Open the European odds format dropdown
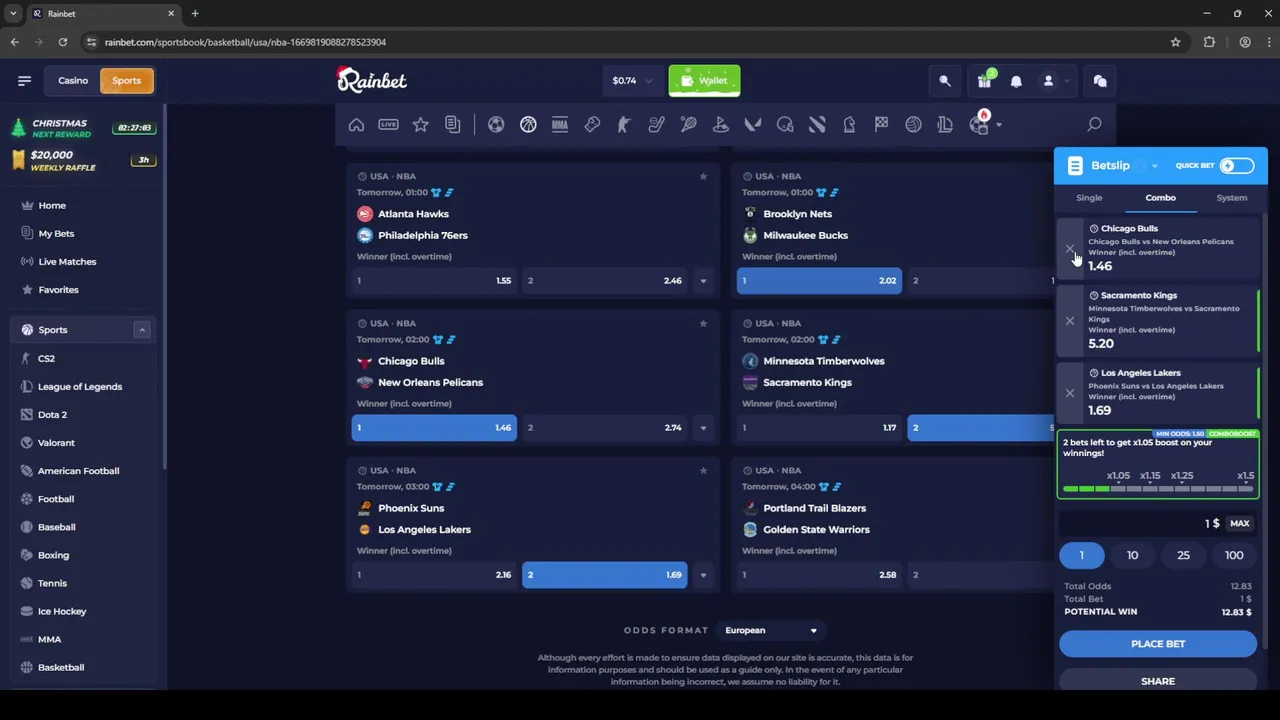 tap(770, 631)
